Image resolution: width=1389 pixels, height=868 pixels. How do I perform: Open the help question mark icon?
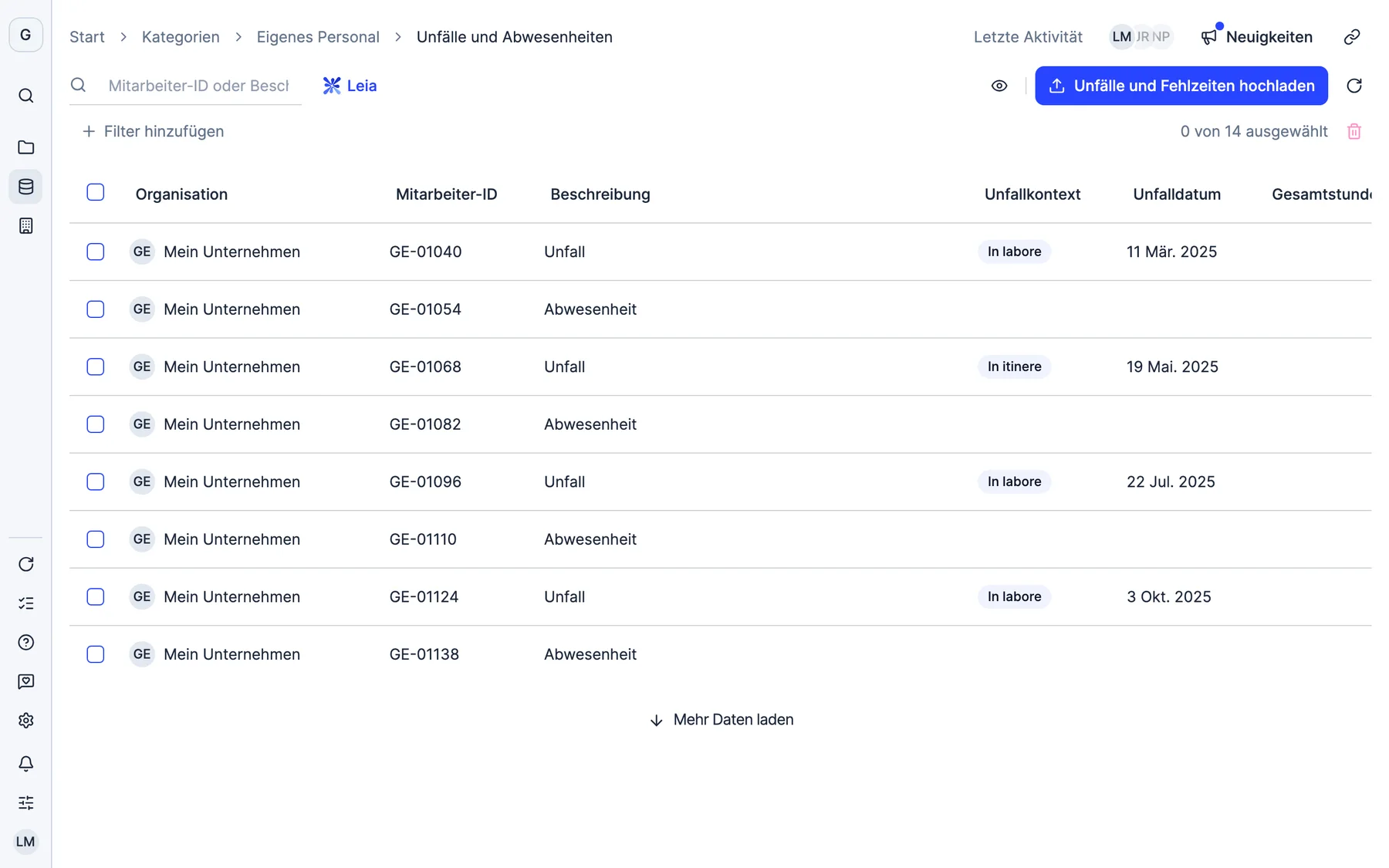pos(25,643)
